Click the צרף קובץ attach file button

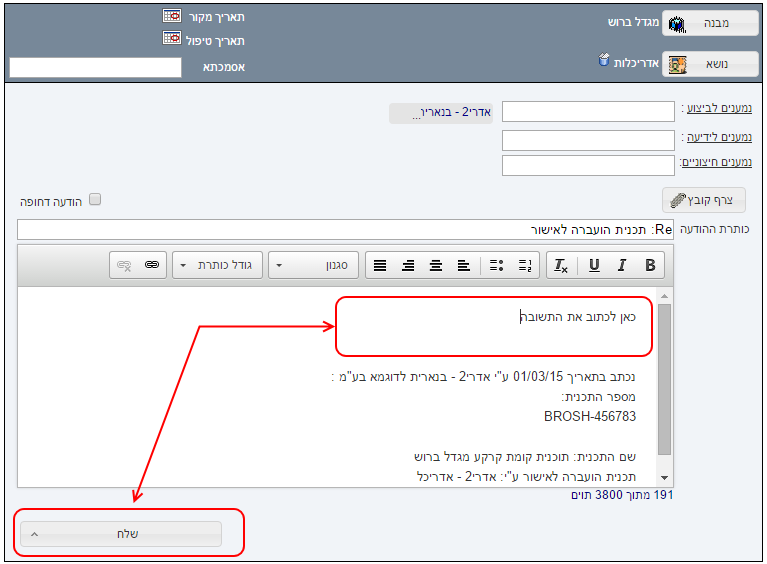(x=704, y=200)
